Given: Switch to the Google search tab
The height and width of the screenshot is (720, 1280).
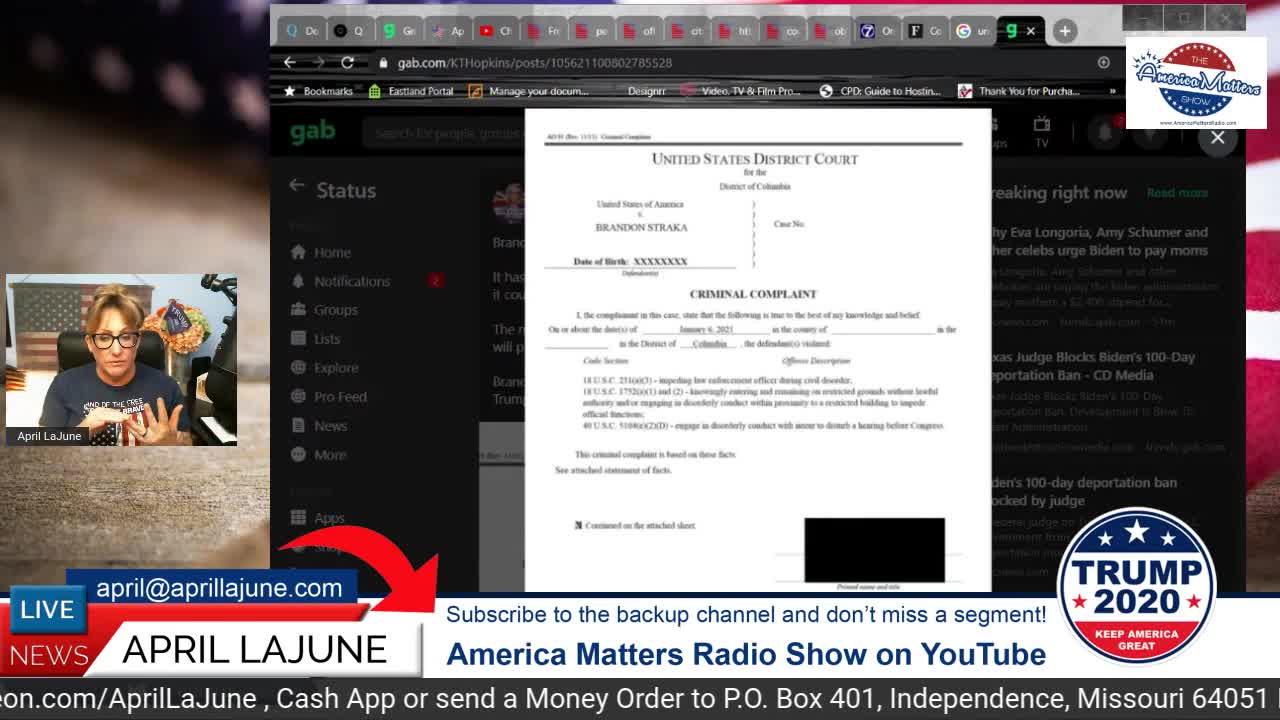Looking at the screenshot, I should click(972, 31).
